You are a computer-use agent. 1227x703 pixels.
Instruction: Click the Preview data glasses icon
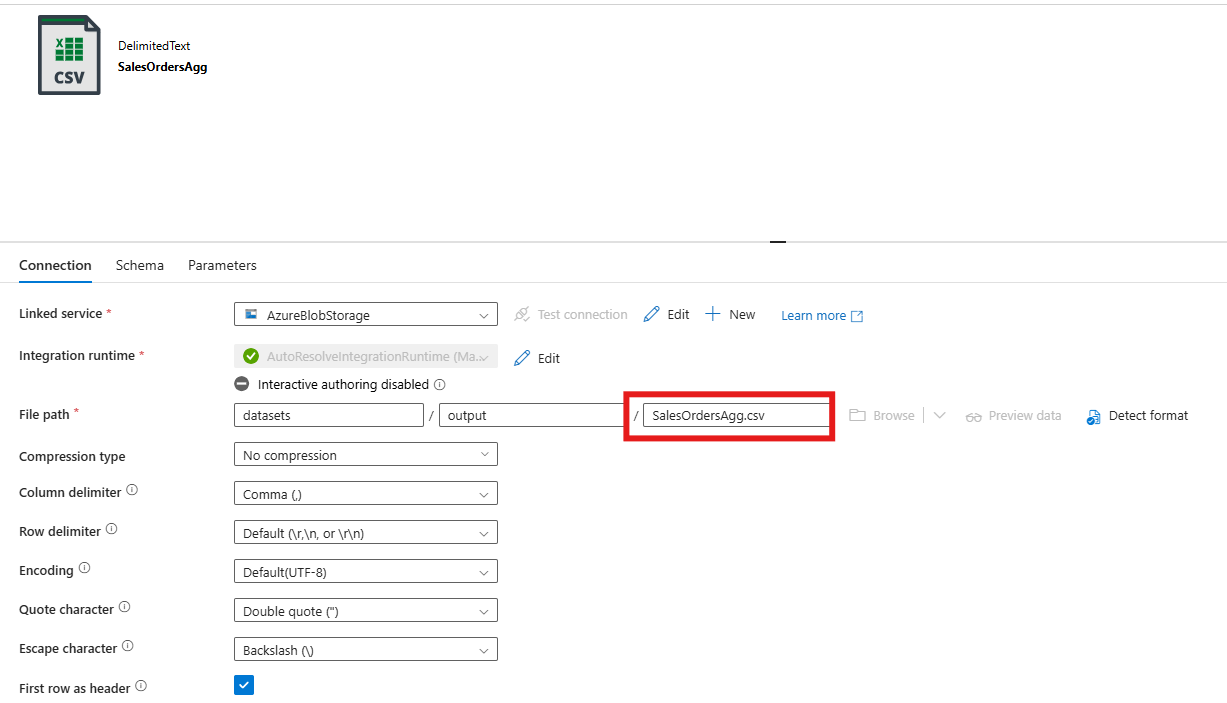tap(974, 416)
